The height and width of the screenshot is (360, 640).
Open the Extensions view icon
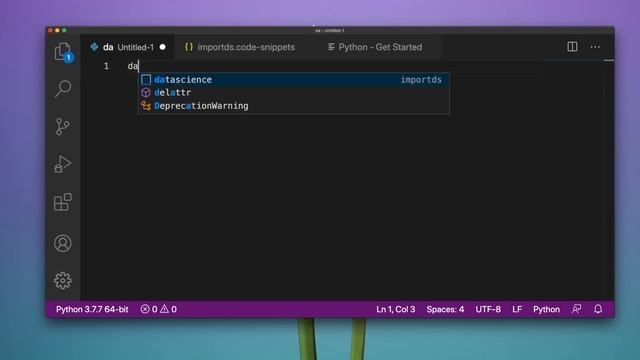[x=62, y=202]
